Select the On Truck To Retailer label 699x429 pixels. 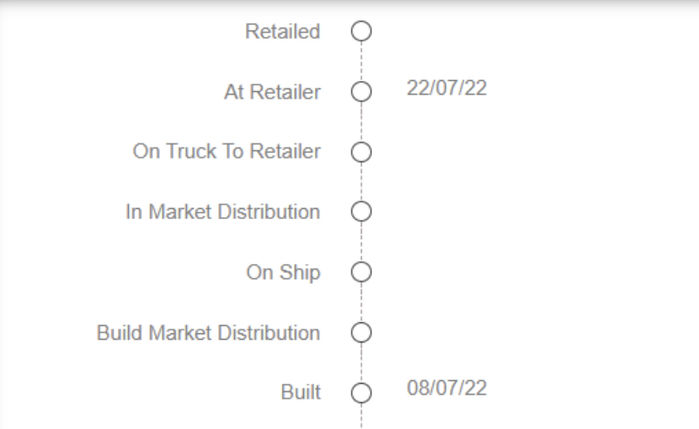pos(226,151)
